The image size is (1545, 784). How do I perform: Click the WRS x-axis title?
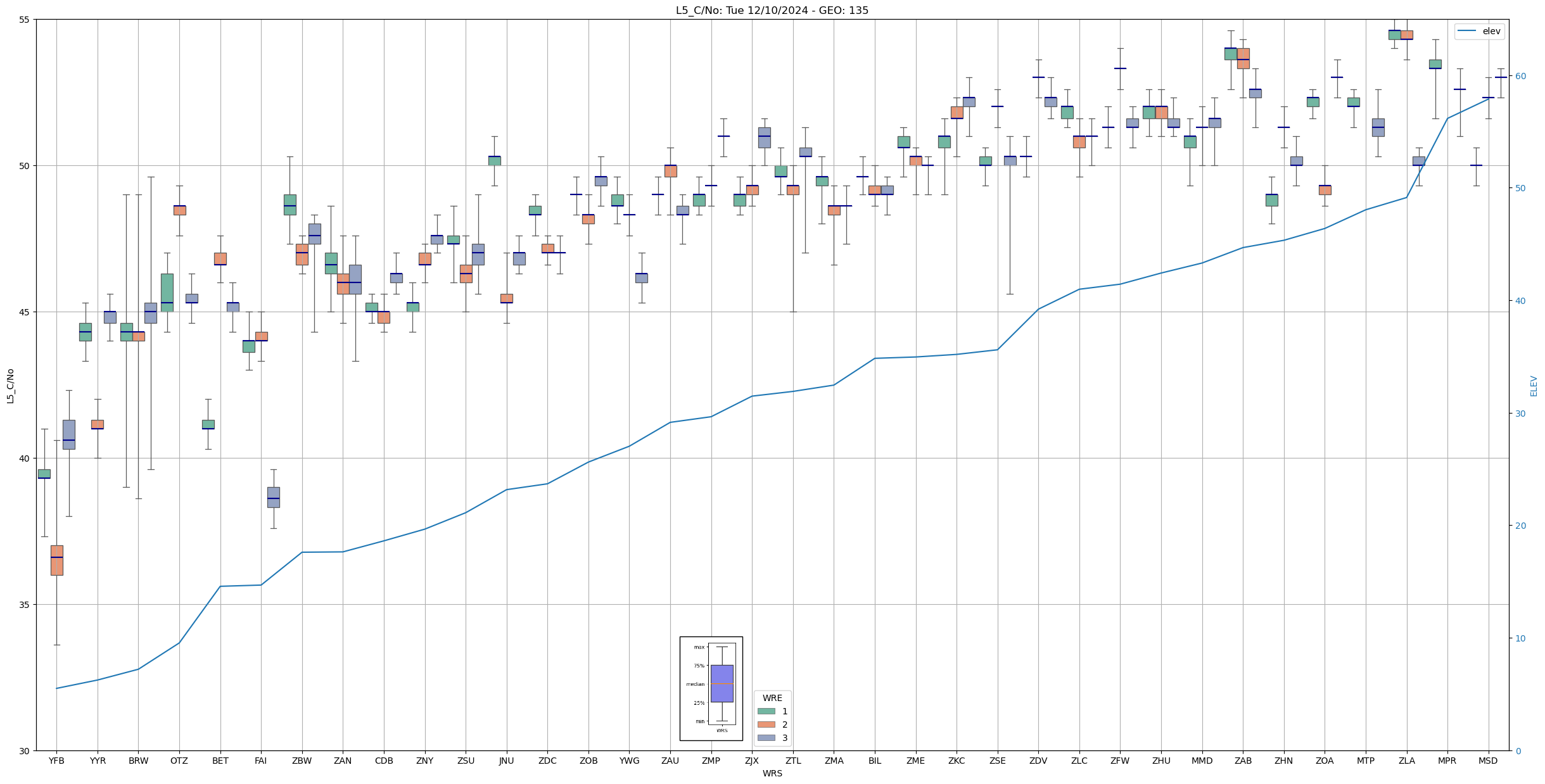click(x=772, y=773)
